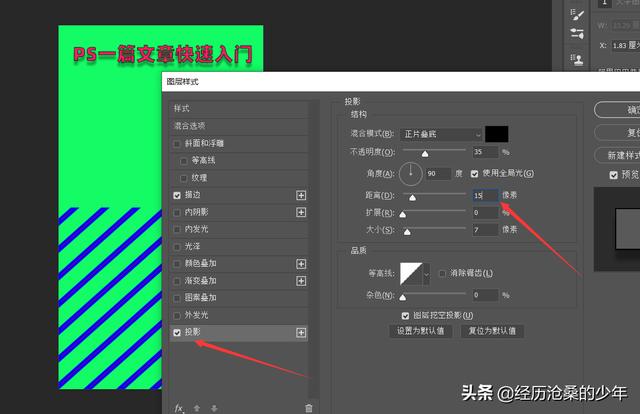Select 图案叠加 row in styles list

click(x=239, y=298)
